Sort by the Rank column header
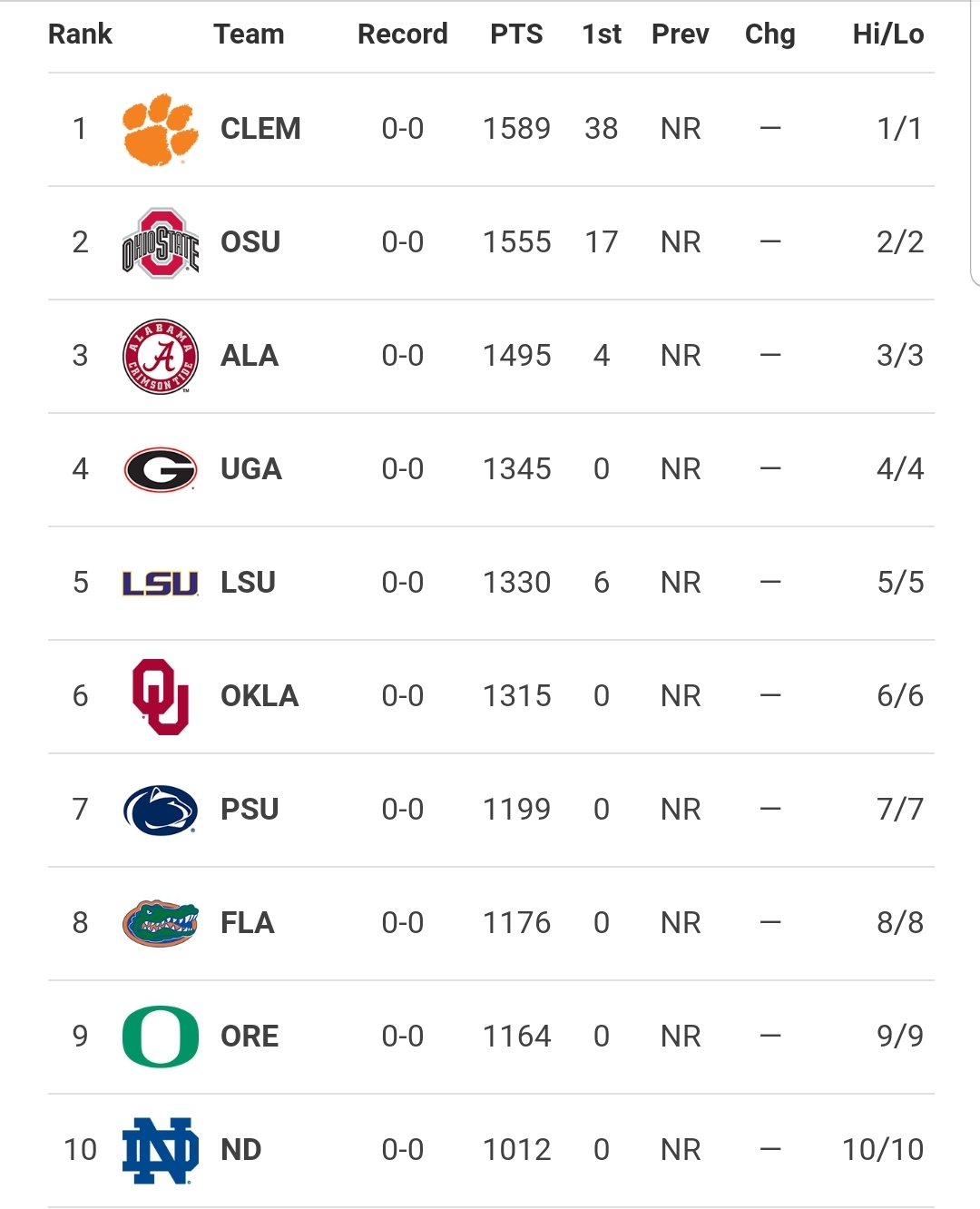 click(x=80, y=34)
